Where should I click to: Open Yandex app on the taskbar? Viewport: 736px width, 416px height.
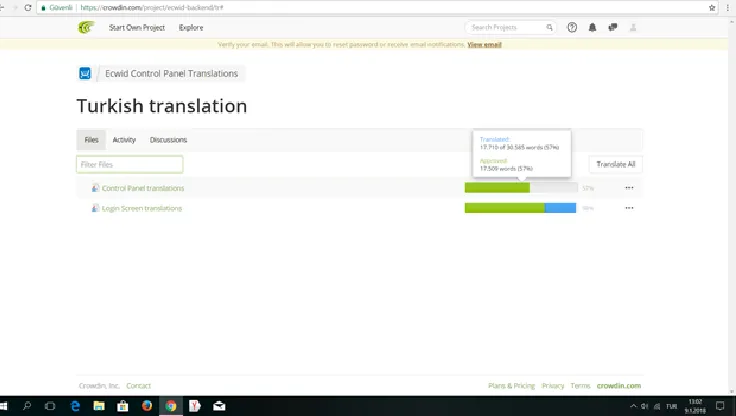195,406
